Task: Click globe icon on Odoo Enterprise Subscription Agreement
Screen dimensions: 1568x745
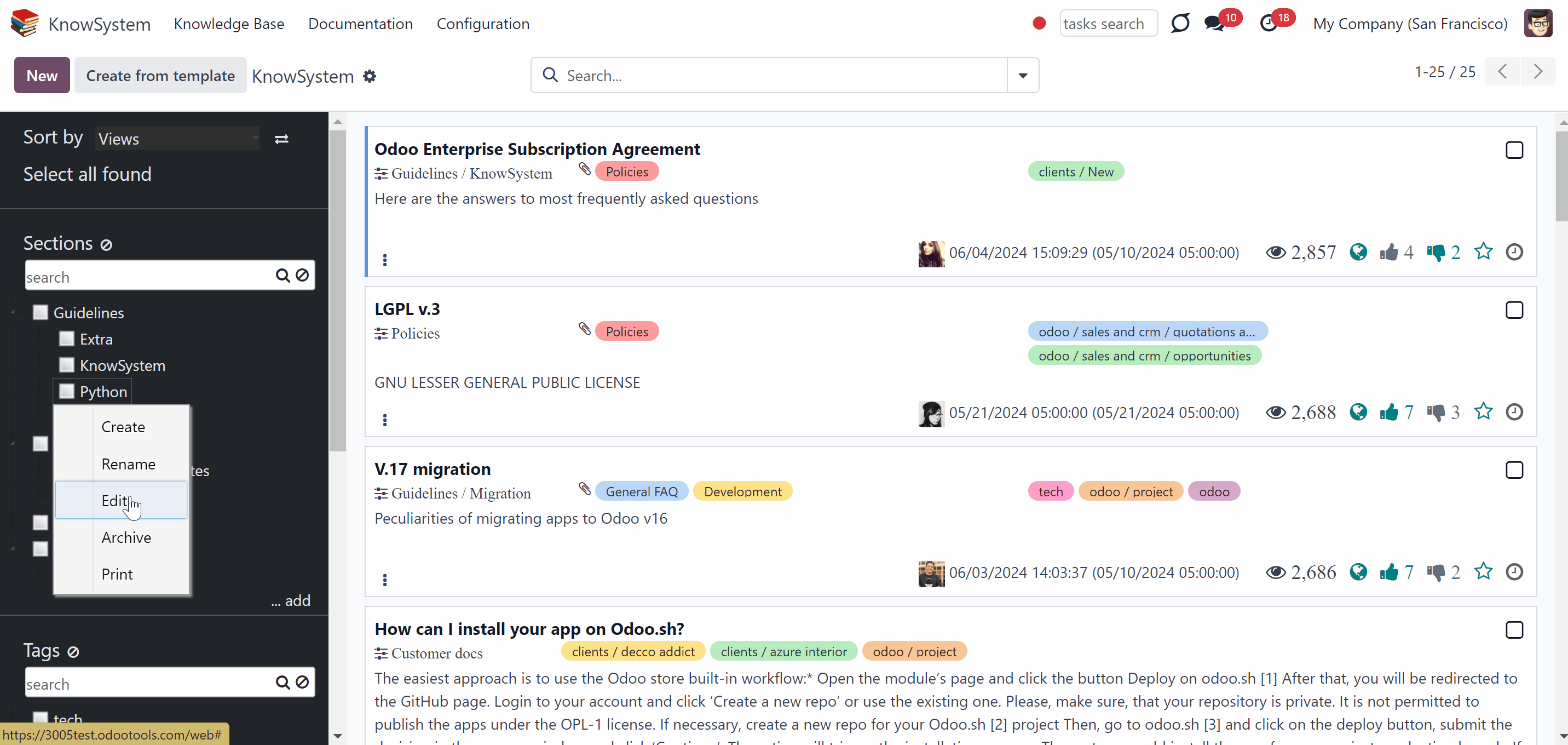Action: pos(1358,251)
